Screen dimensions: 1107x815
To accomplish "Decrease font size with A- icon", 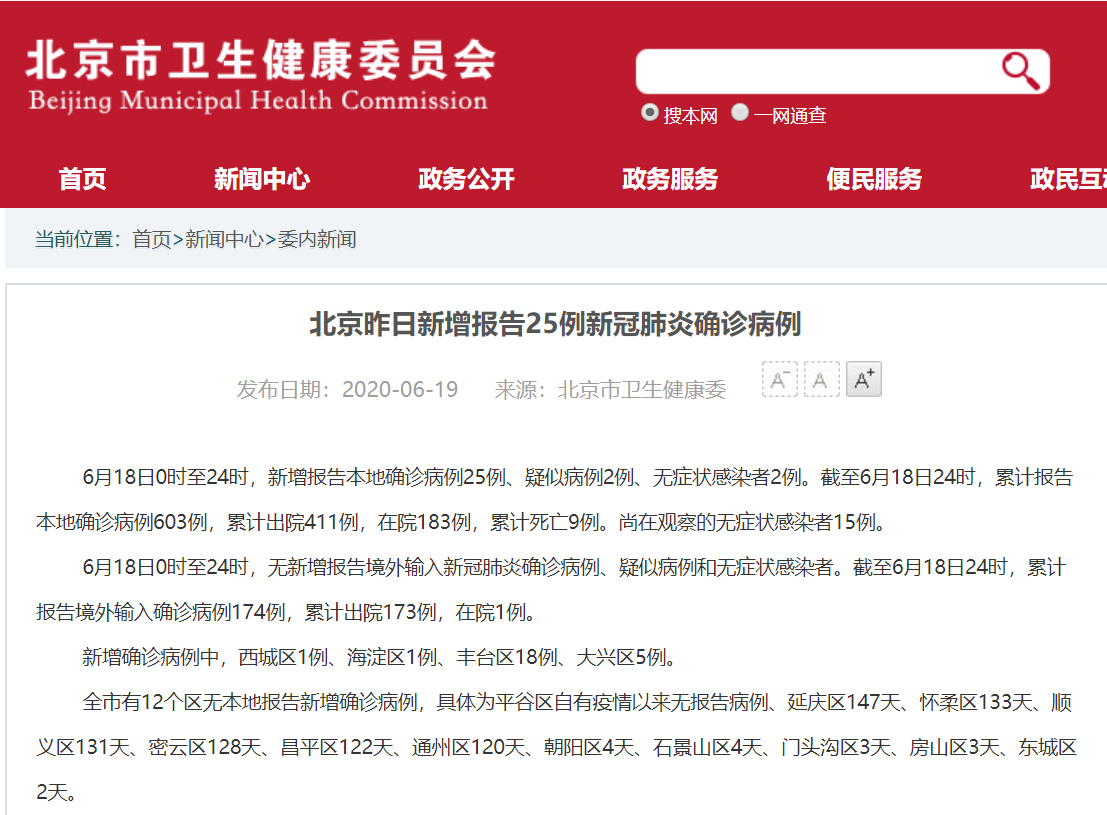I will 780,380.
